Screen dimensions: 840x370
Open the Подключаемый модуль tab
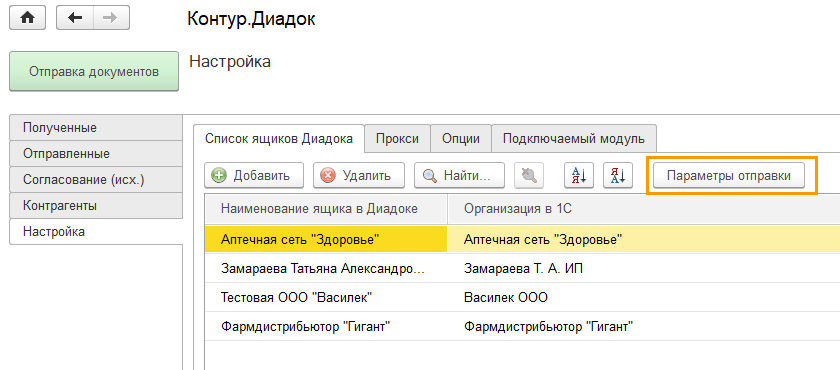pyautogui.click(x=574, y=139)
